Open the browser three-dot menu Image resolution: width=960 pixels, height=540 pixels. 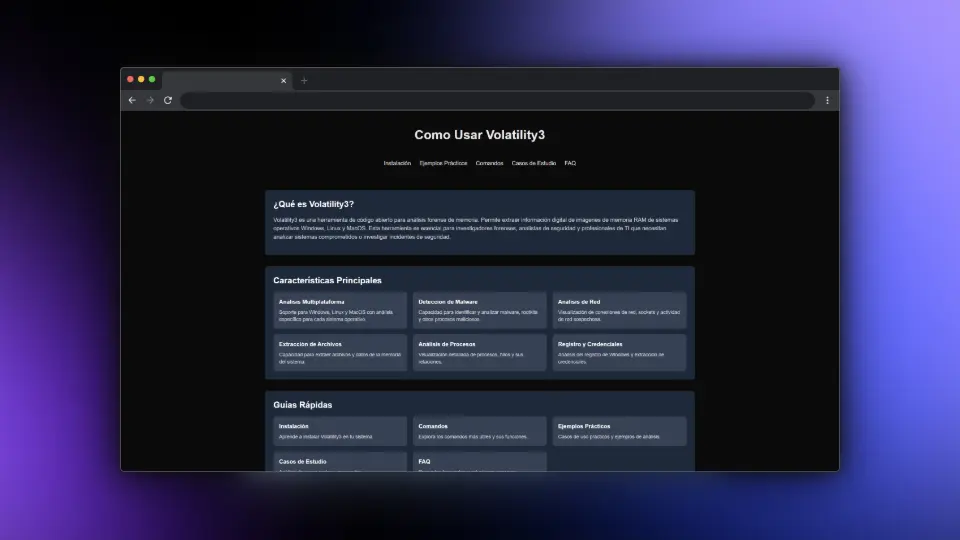point(827,100)
